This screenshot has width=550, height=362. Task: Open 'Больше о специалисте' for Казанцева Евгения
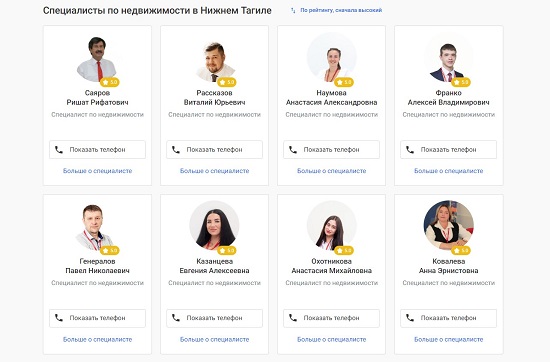[x=215, y=339]
